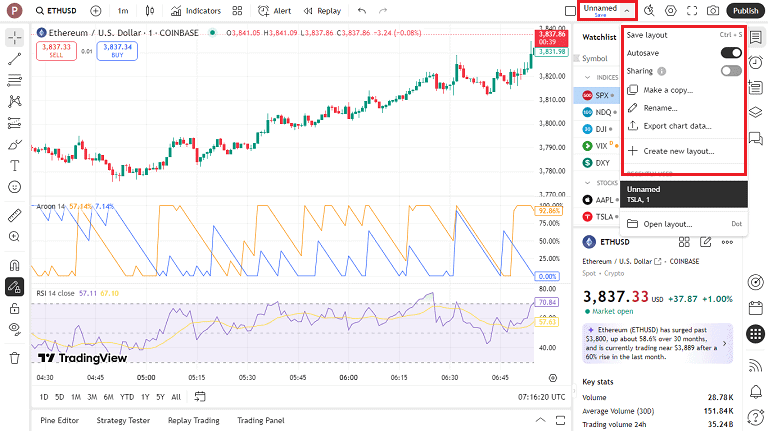Select the Unnamed TSLA recent layout
768x431 pixels.
tap(684, 194)
